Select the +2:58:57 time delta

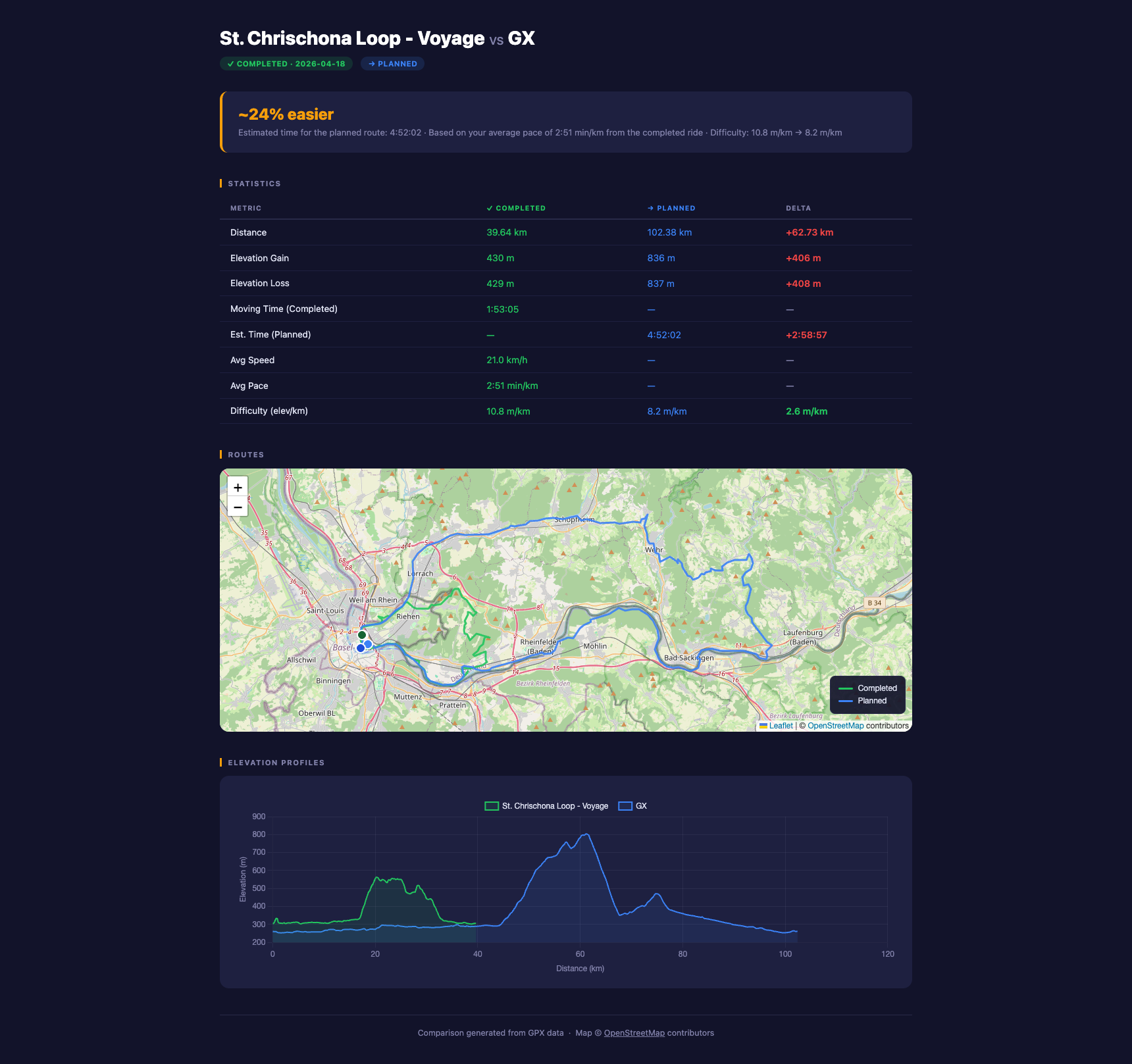(x=806, y=335)
